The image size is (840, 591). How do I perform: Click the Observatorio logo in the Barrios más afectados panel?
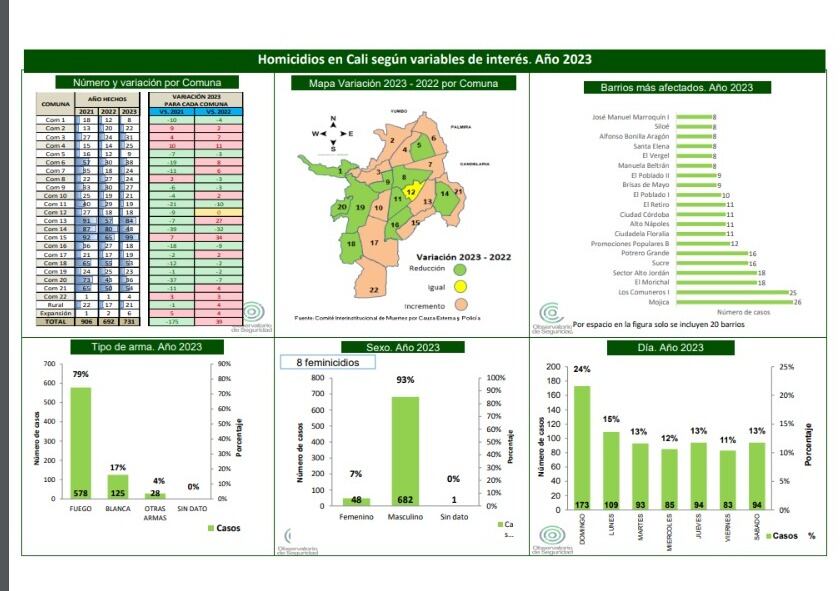(551, 313)
